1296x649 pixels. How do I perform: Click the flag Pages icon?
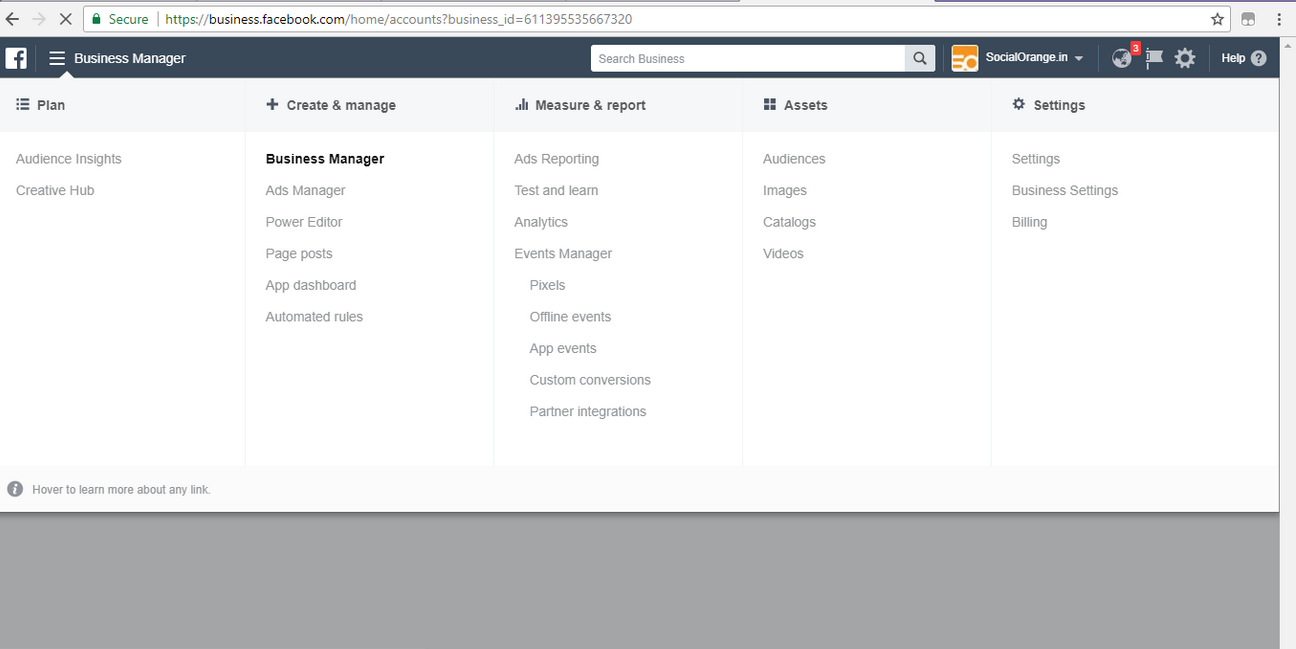pyautogui.click(x=1154, y=58)
